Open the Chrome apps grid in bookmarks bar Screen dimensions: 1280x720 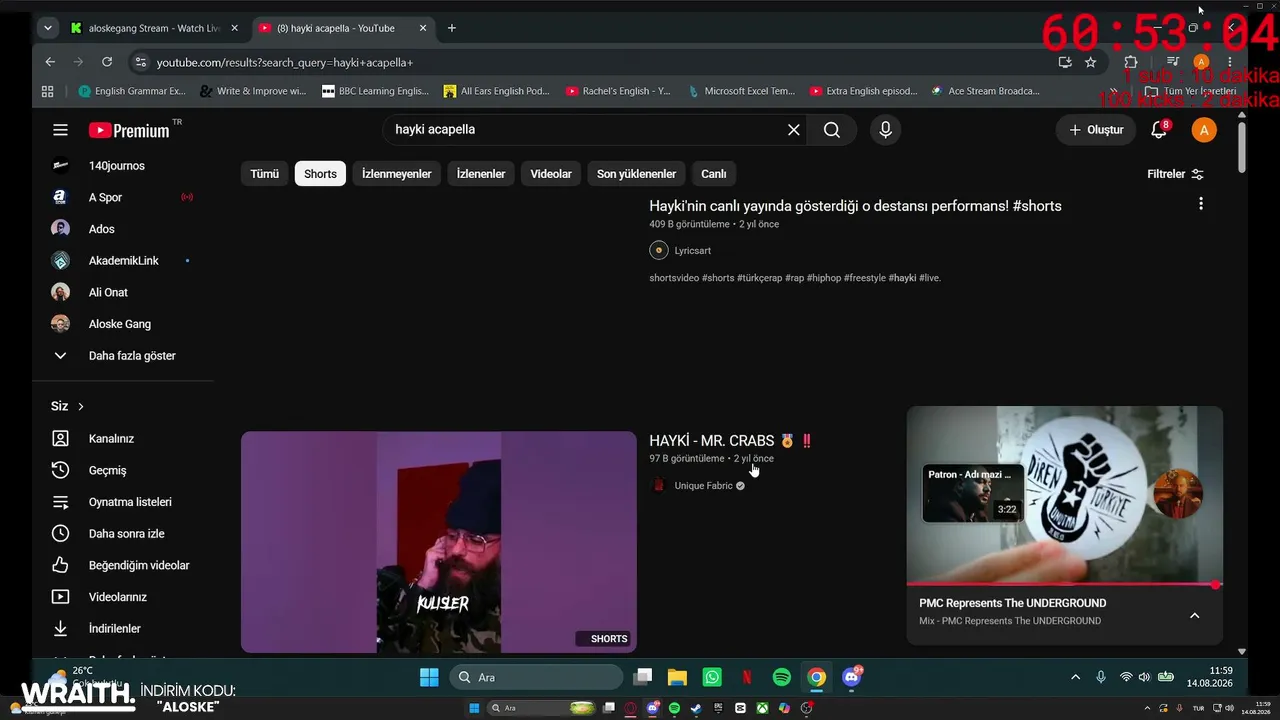47,91
